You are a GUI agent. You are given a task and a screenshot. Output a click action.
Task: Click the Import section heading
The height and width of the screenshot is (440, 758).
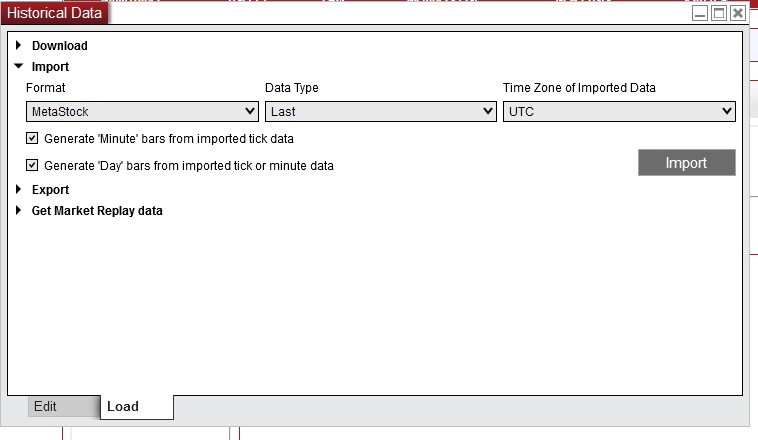51,67
